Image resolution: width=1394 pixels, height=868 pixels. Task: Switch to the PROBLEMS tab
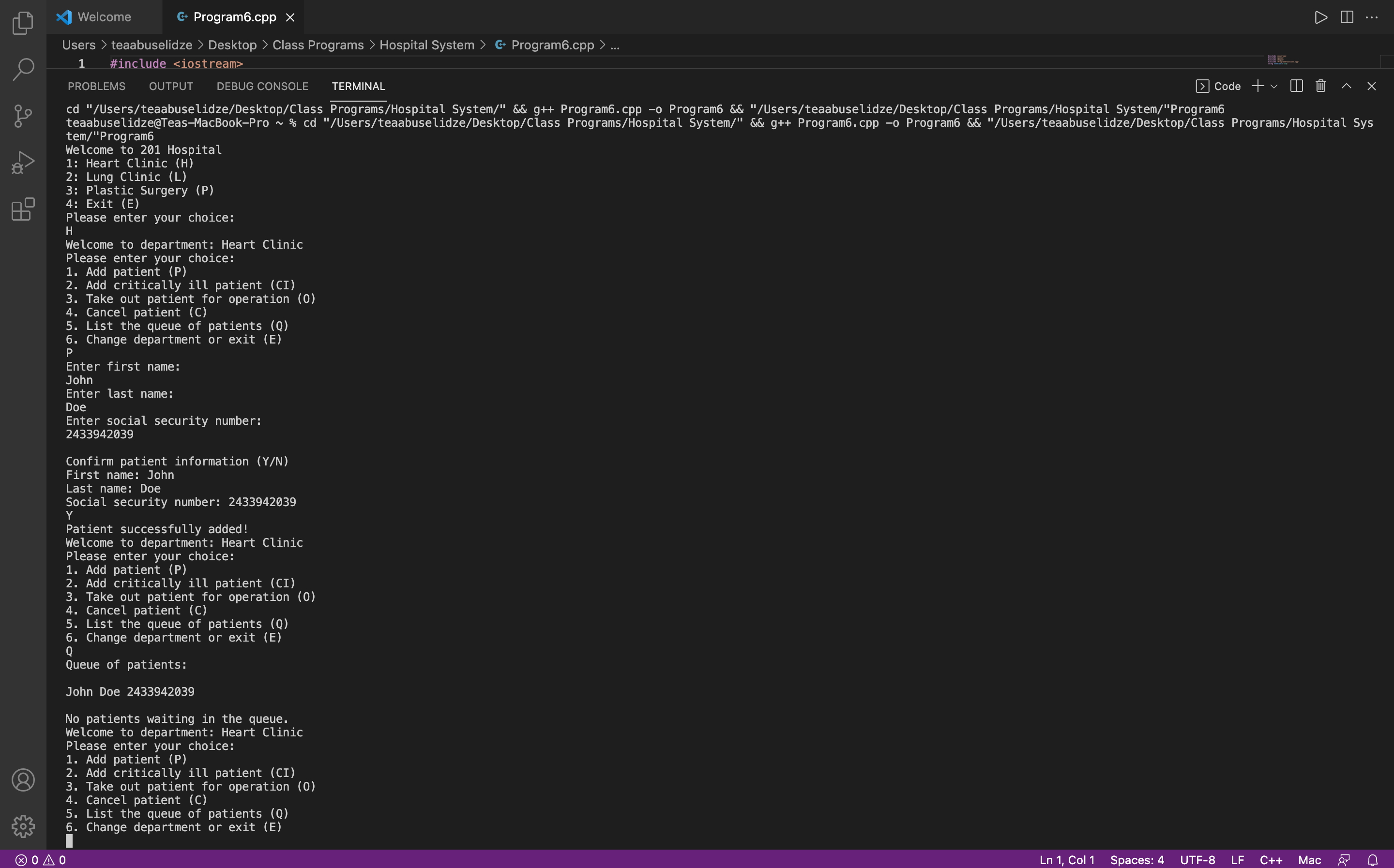pyautogui.click(x=96, y=86)
